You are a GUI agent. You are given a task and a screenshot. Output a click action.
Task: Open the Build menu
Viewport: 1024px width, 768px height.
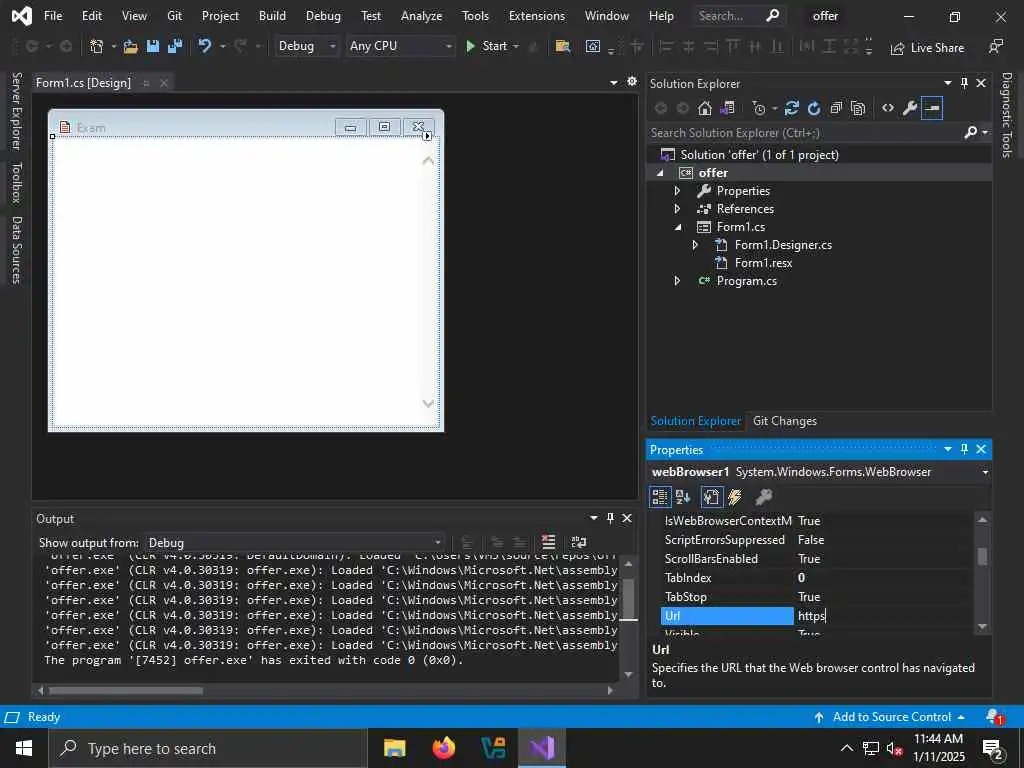tap(272, 16)
